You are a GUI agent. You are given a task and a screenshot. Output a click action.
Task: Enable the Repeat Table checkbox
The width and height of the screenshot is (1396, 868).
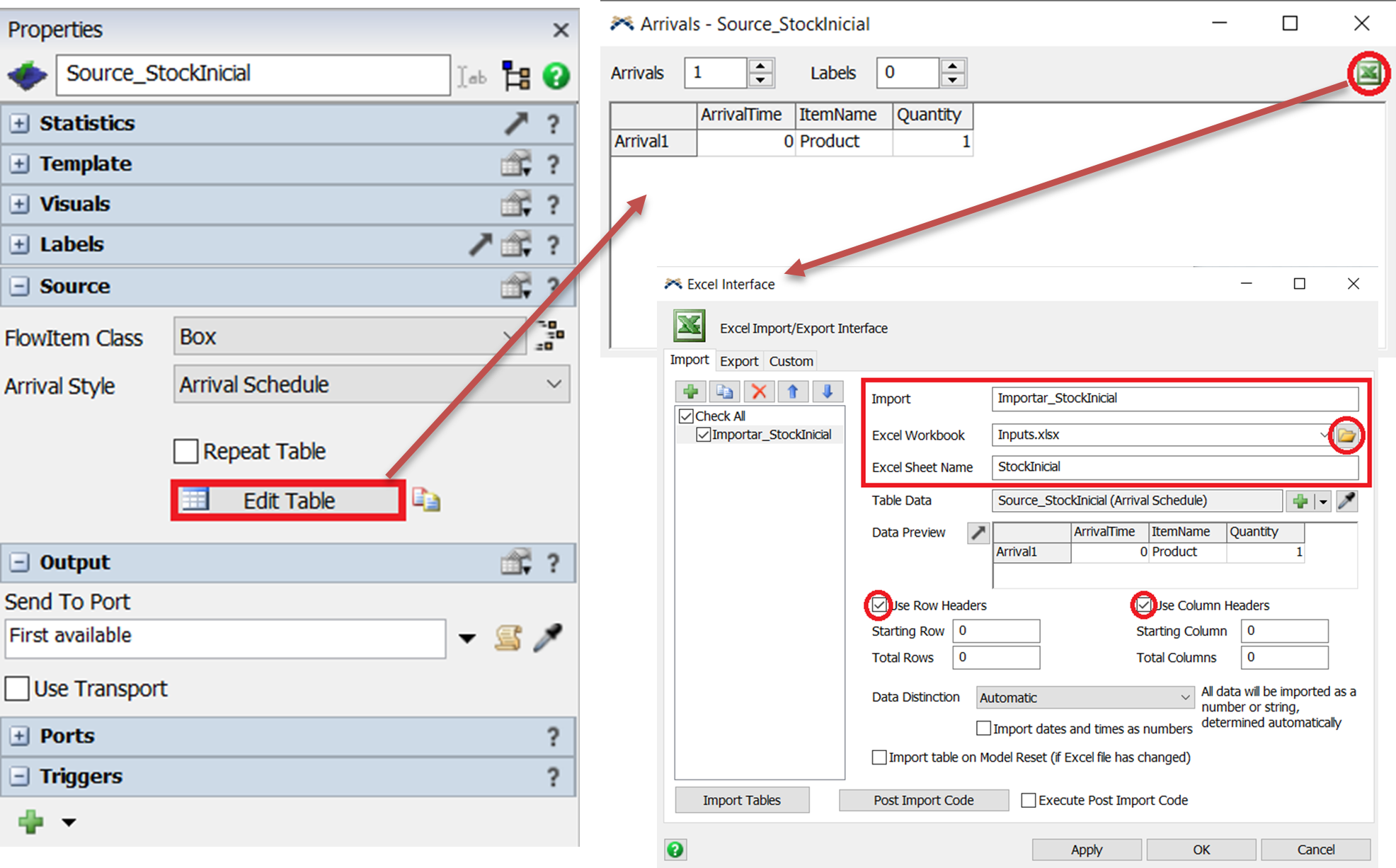(186, 451)
